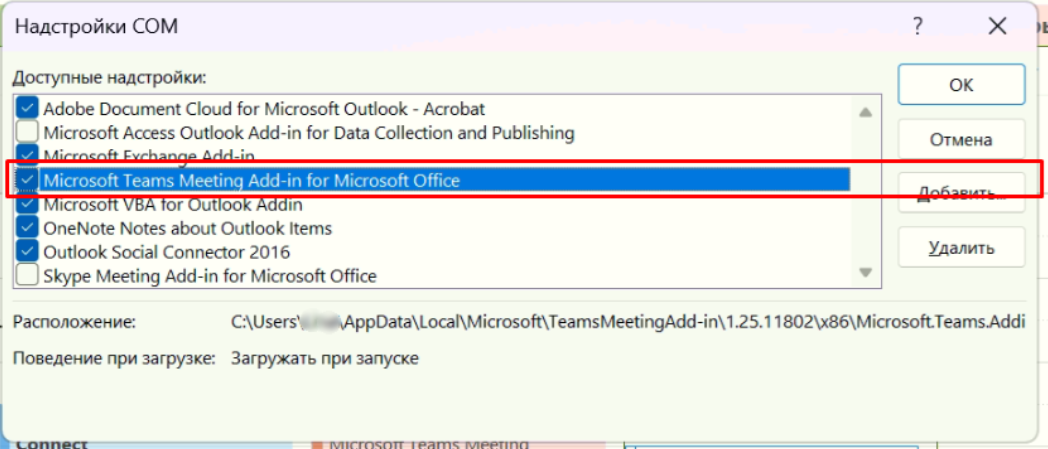Enable Microsoft Access Outlook Add-in checkbox
This screenshot has height=449, width=1048.
(x=27, y=132)
